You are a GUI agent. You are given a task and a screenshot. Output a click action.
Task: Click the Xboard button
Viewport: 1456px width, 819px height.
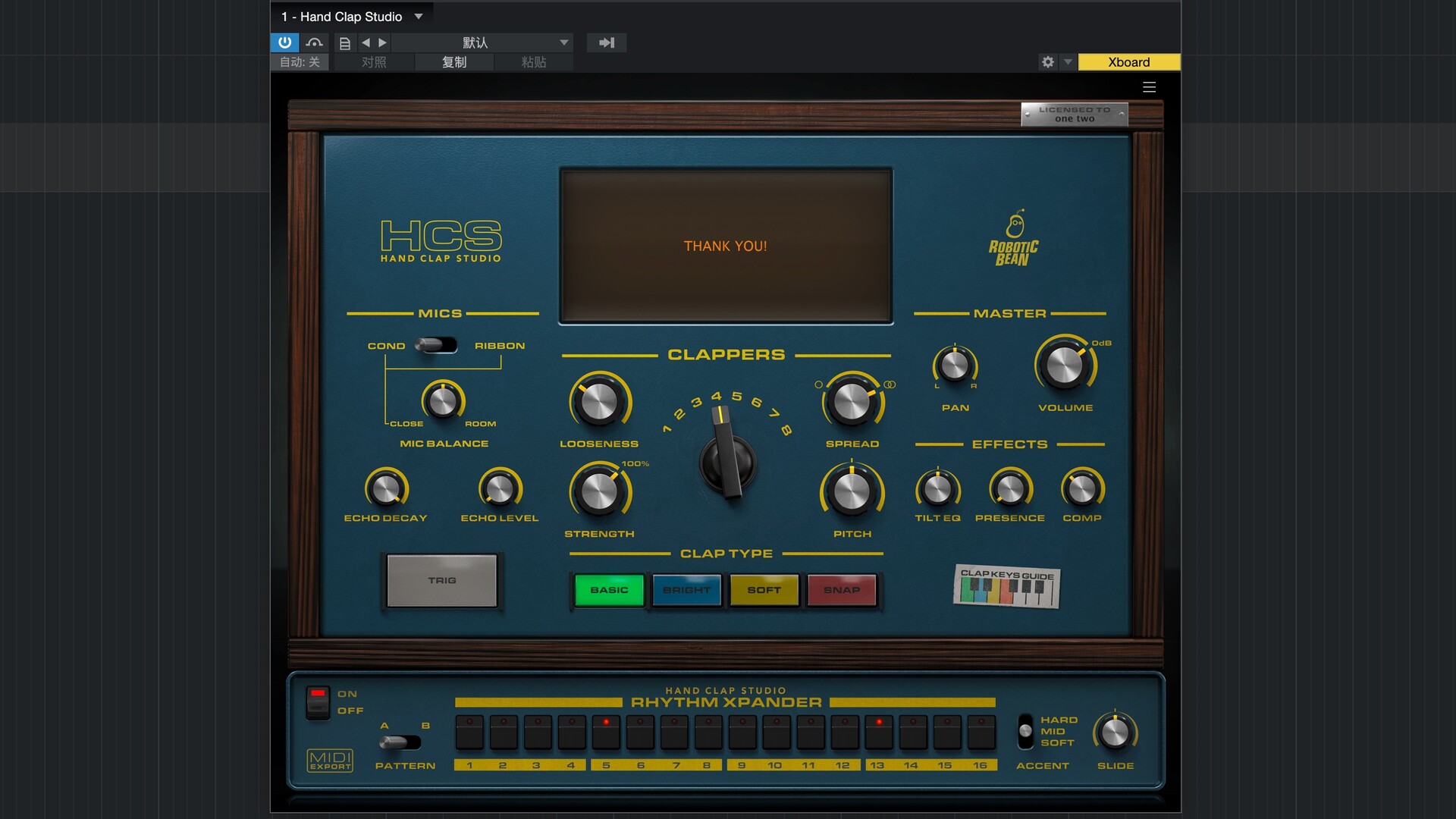pyautogui.click(x=1129, y=62)
